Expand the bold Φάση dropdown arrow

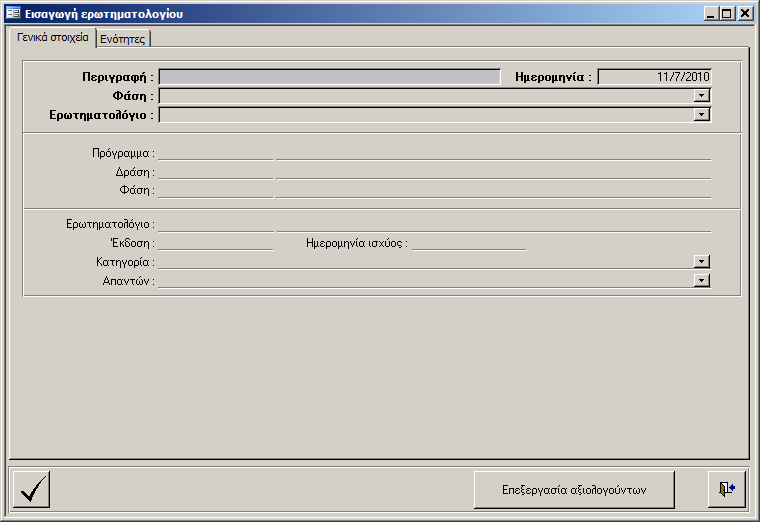click(x=702, y=96)
